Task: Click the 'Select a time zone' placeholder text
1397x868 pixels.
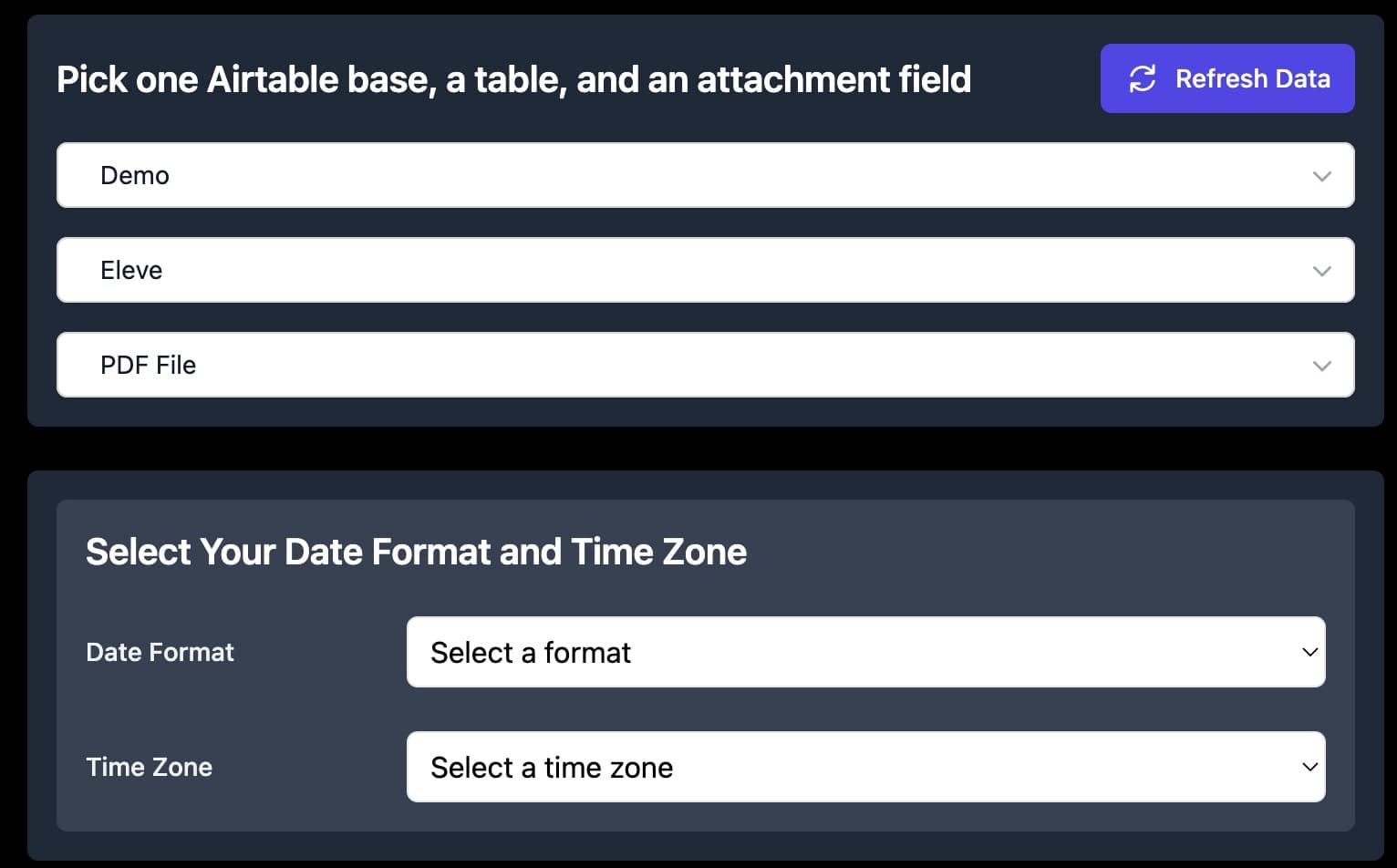Action: pos(552,768)
